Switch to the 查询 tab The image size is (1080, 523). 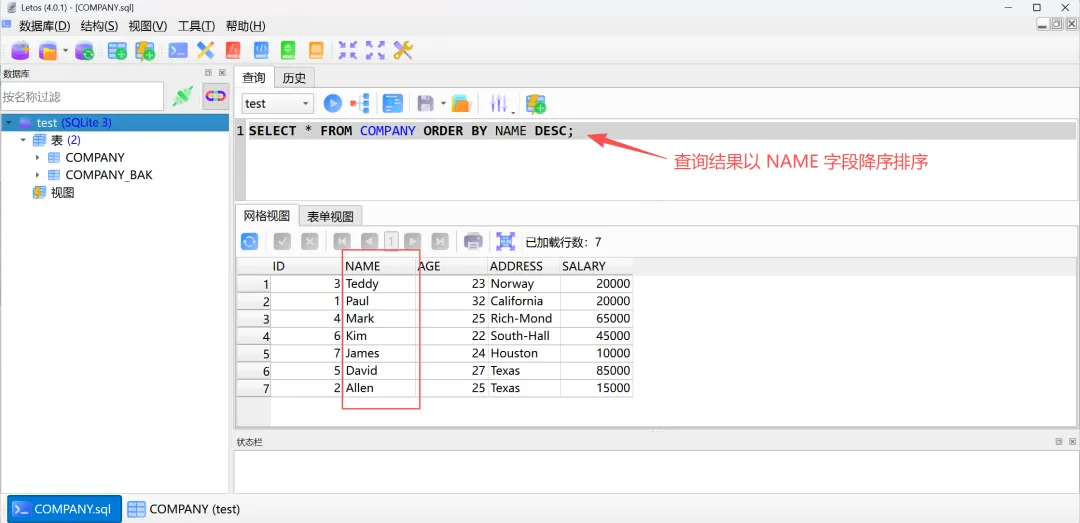coord(254,78)
